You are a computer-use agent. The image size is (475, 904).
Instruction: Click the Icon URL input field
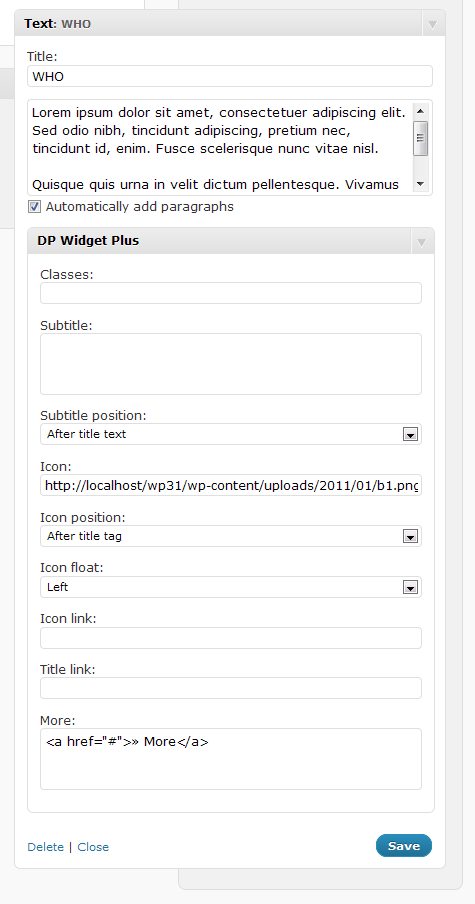[231, 485]
